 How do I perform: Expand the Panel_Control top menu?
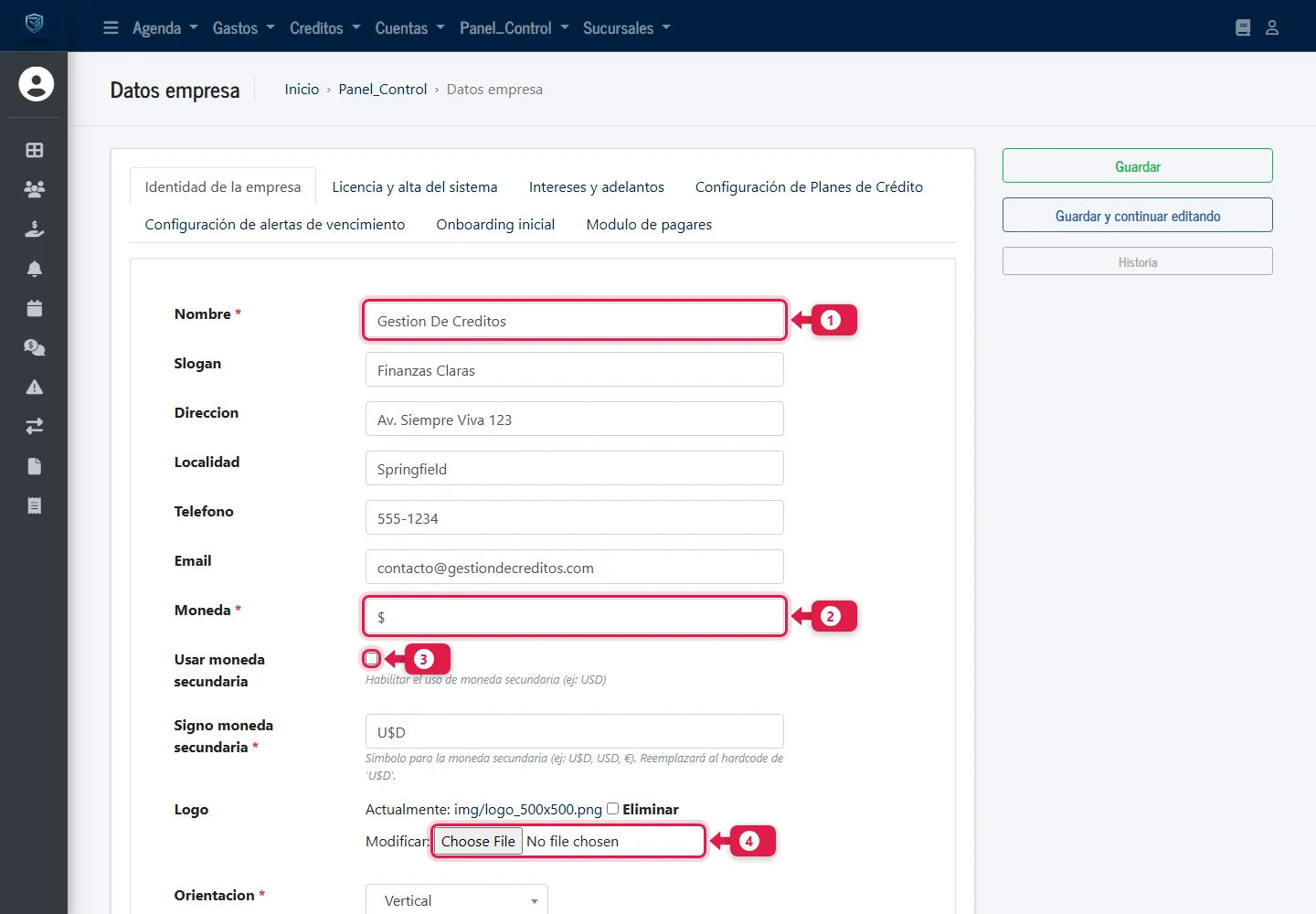(515, 28)
